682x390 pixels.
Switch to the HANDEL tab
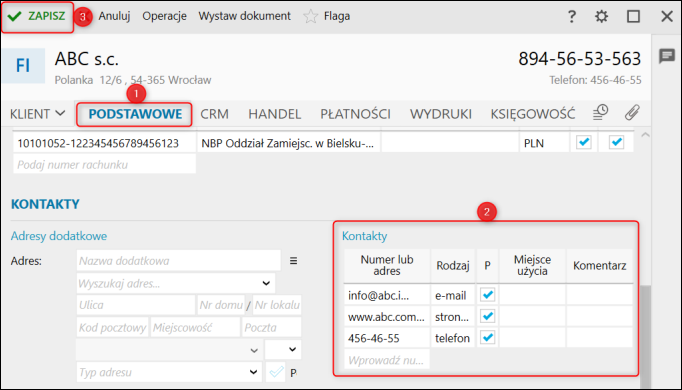(x=274, y=114)
